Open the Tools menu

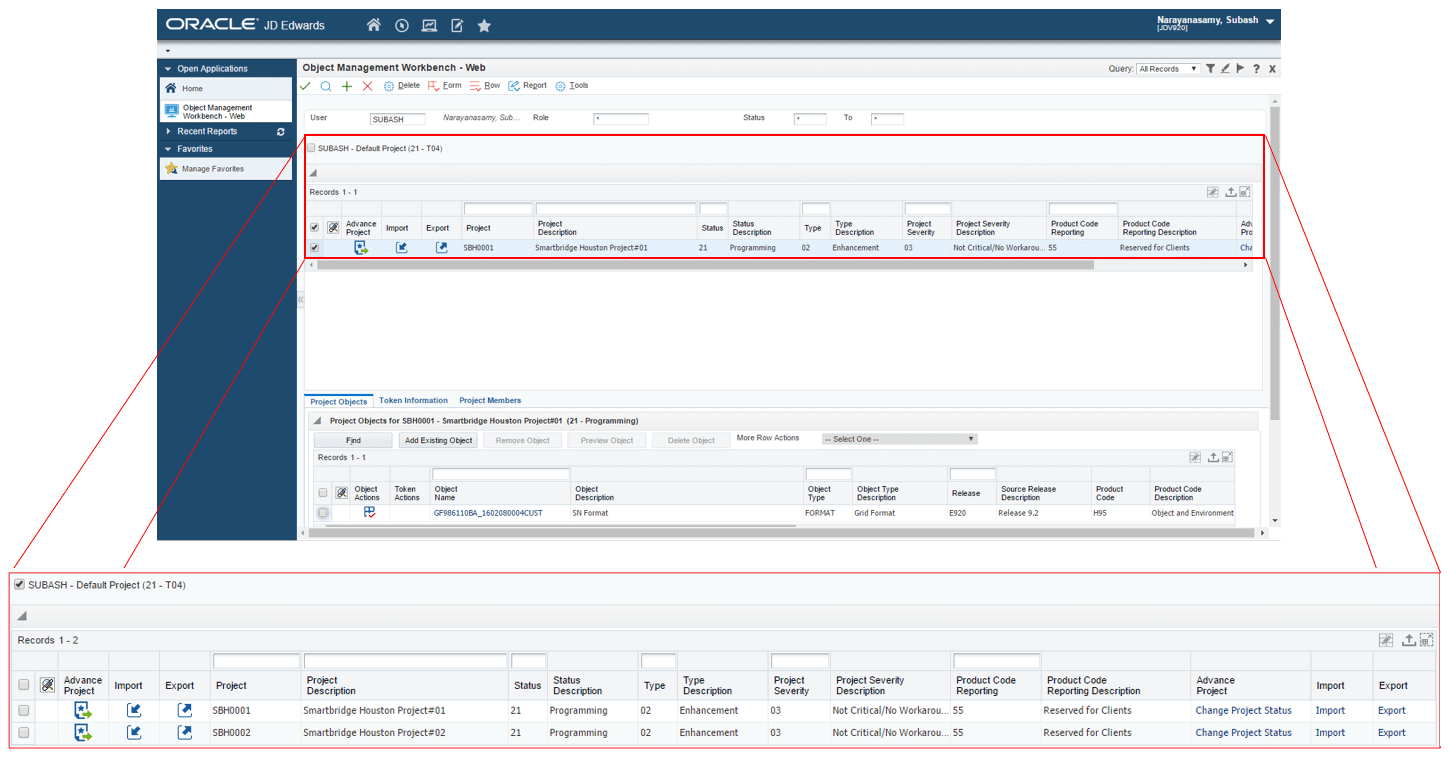572,86
